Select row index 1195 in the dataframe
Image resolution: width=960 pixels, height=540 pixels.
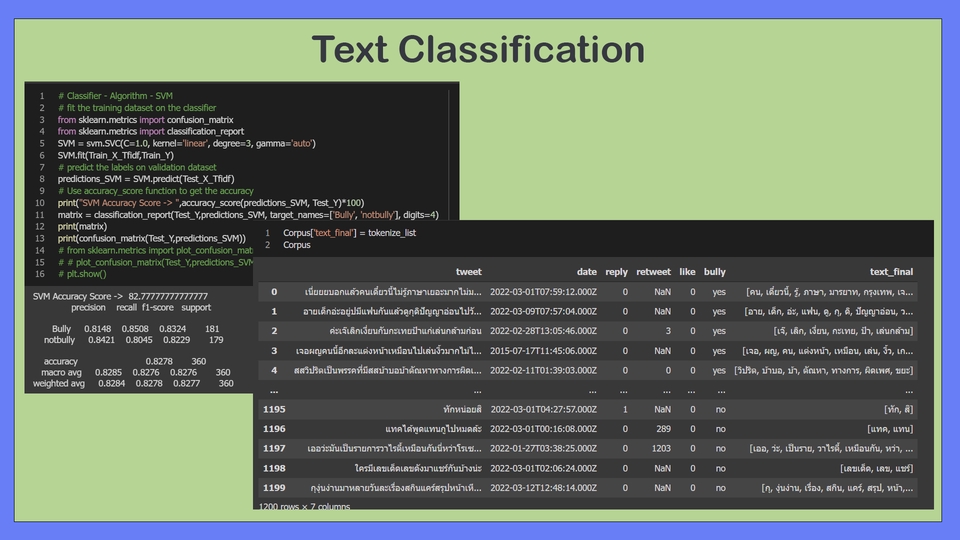(x=274, y=410)
